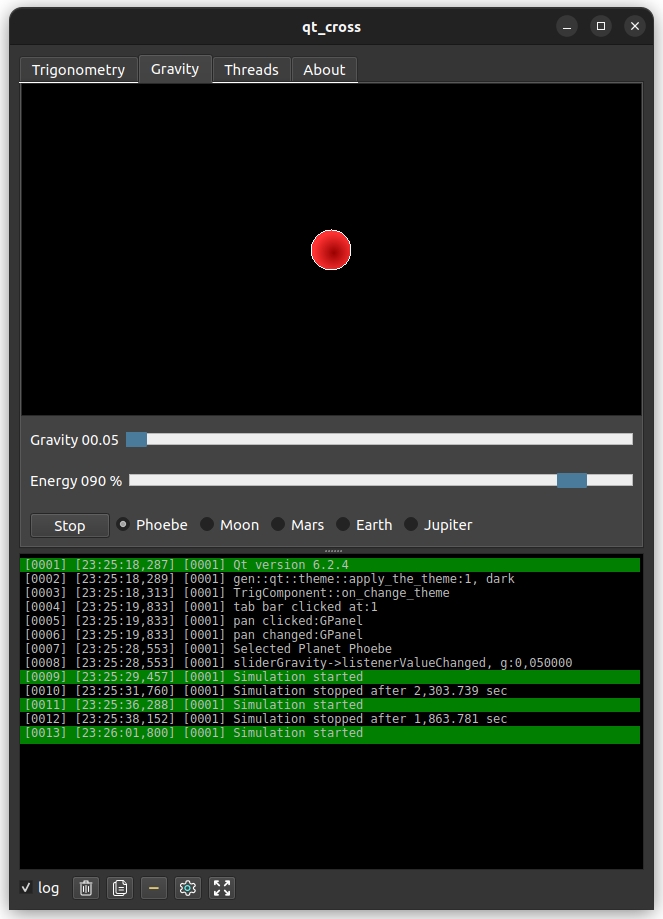Choose Mars as the planet
The image size is (663, 919).
pyautogui.click(x=278, y=525)
